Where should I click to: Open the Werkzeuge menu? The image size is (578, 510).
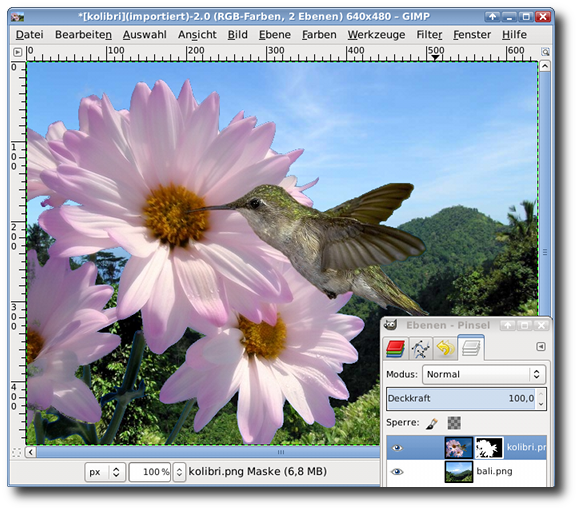(x=376, y=35)
